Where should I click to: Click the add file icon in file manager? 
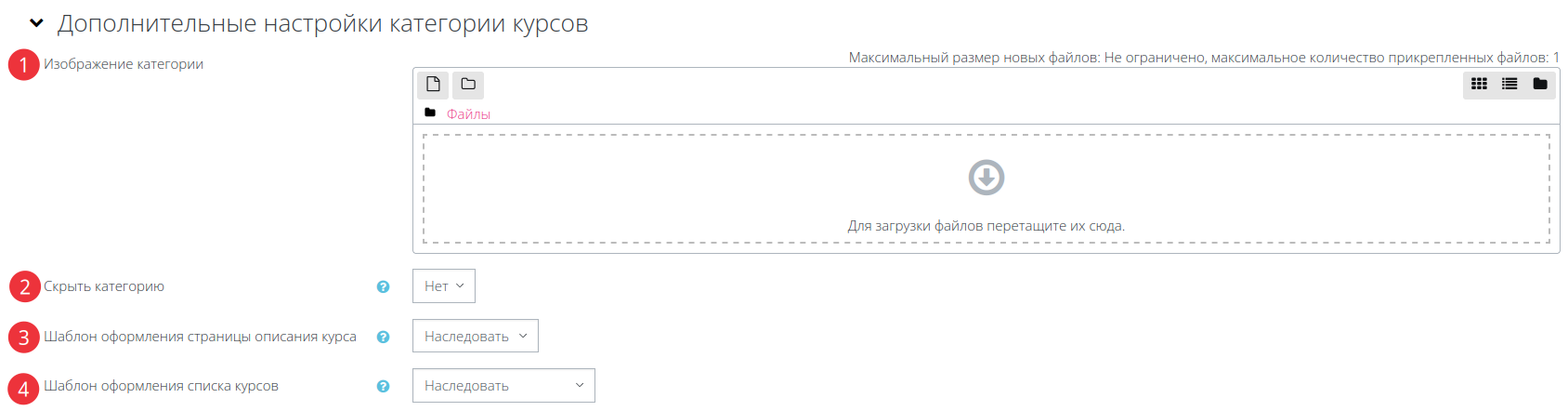[433, 85]
